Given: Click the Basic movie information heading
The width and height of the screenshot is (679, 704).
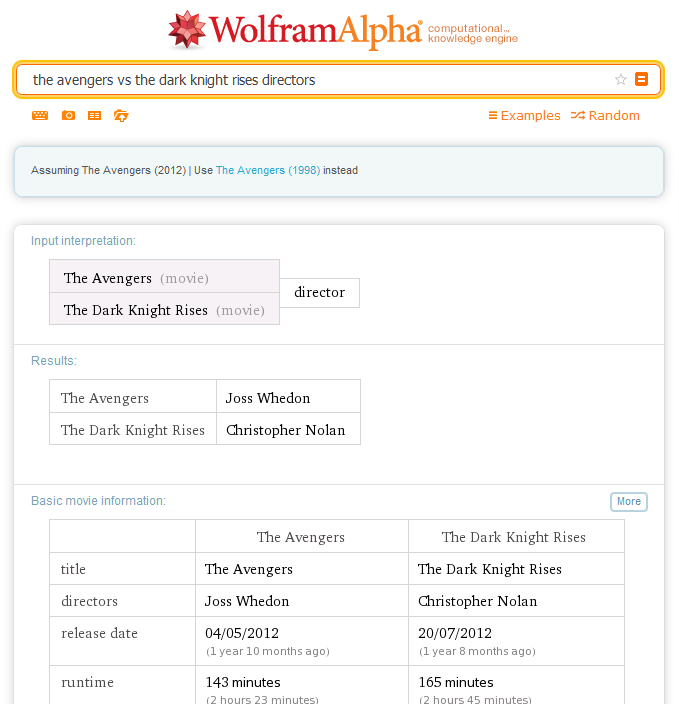Looking at the screenshot, I should (x=98, y=501).
